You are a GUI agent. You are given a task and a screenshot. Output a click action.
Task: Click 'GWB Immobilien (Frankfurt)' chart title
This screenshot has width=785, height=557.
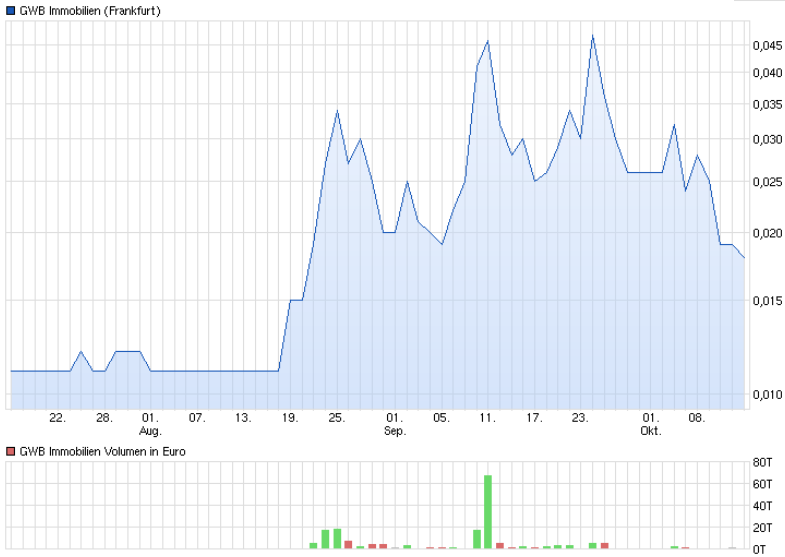coord(90,11)
